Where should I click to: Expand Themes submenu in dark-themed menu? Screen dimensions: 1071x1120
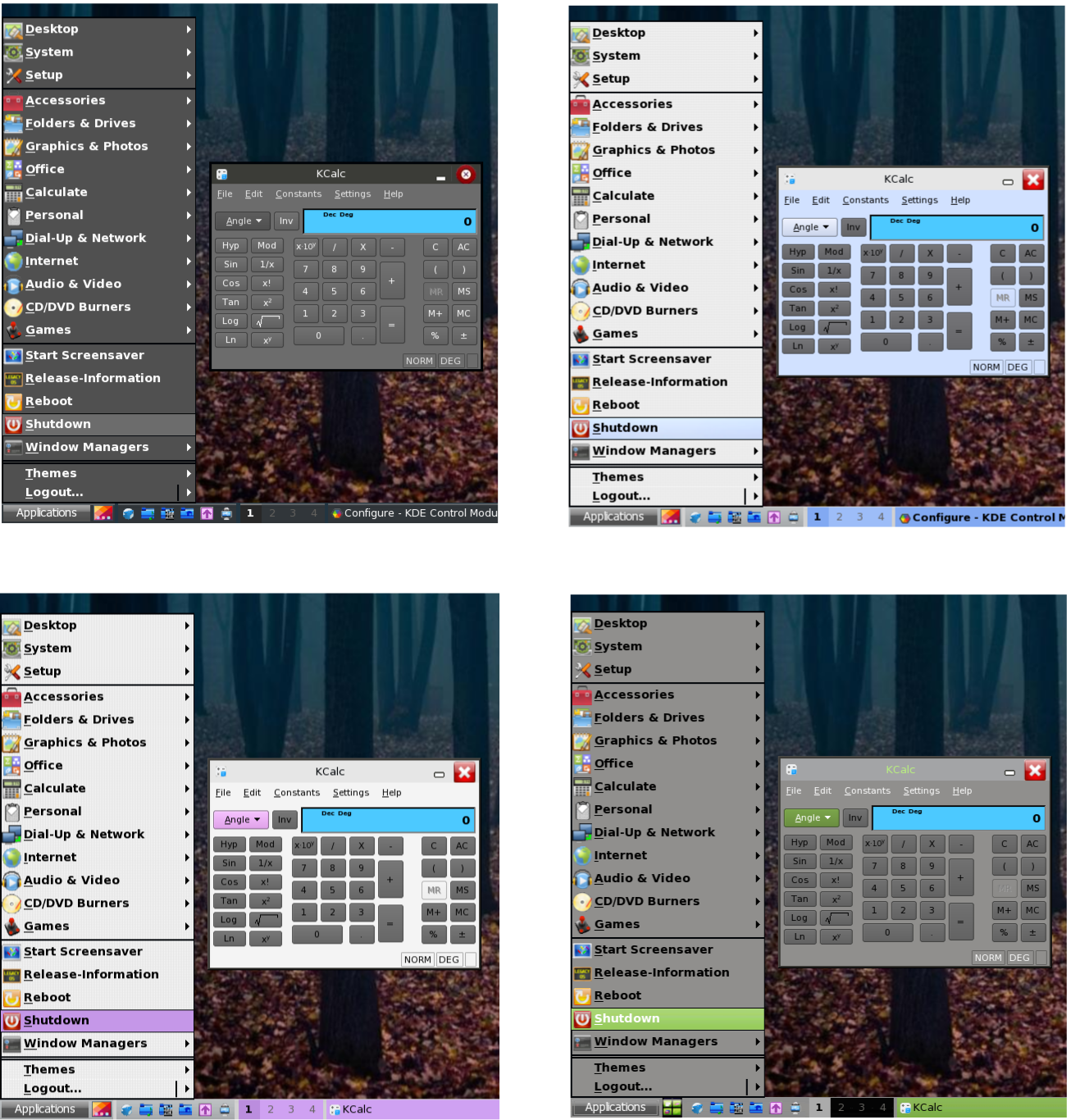(98, 473)
